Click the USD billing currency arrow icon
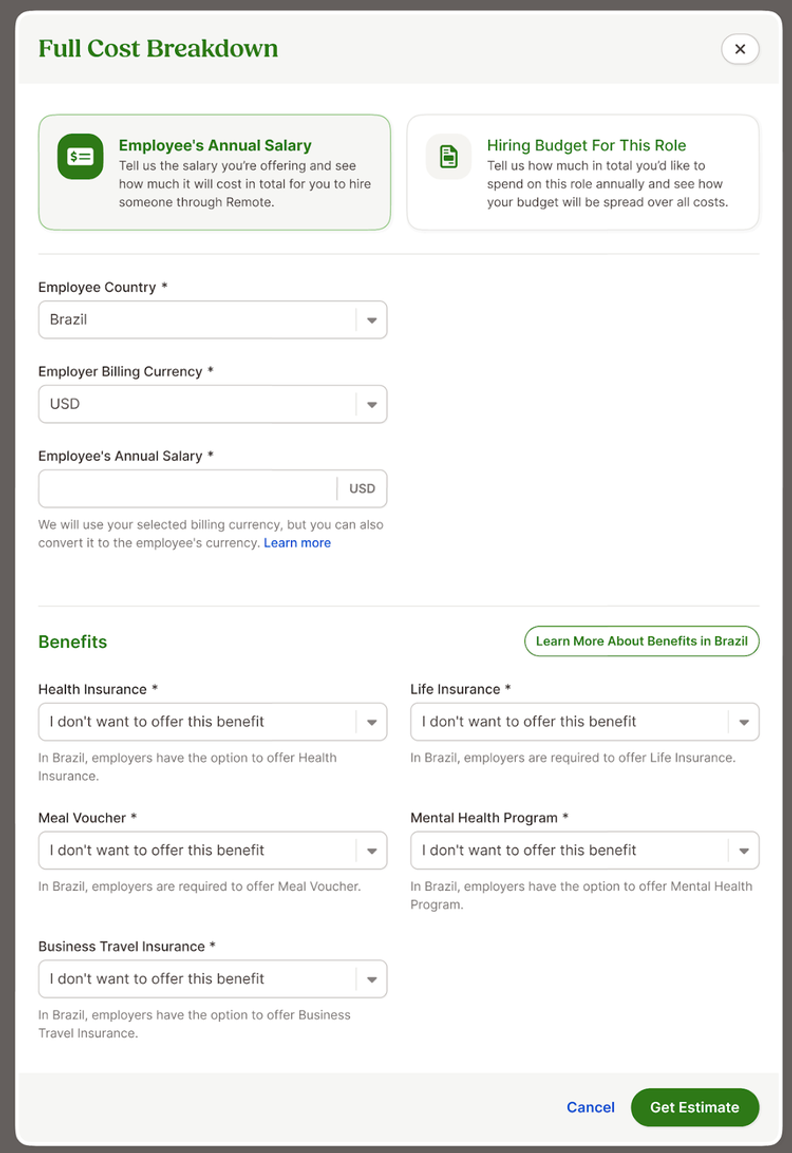The height and width of the screenshot is (1153, 792). pos(372,405)
